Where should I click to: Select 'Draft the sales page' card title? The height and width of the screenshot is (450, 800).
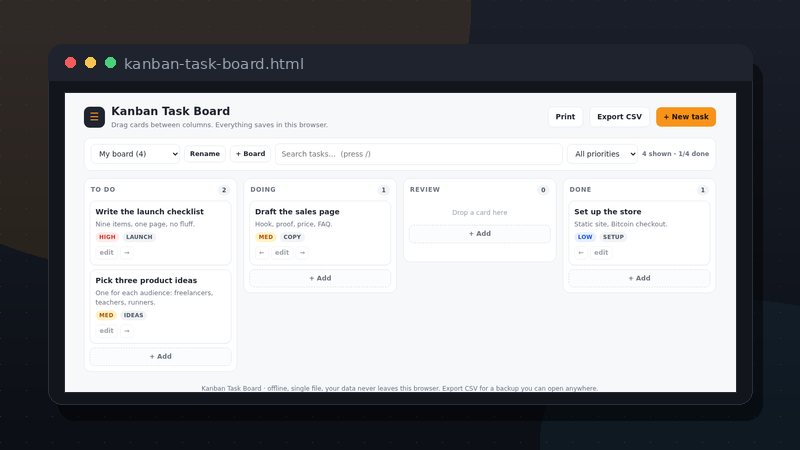[x=297, y=212]
